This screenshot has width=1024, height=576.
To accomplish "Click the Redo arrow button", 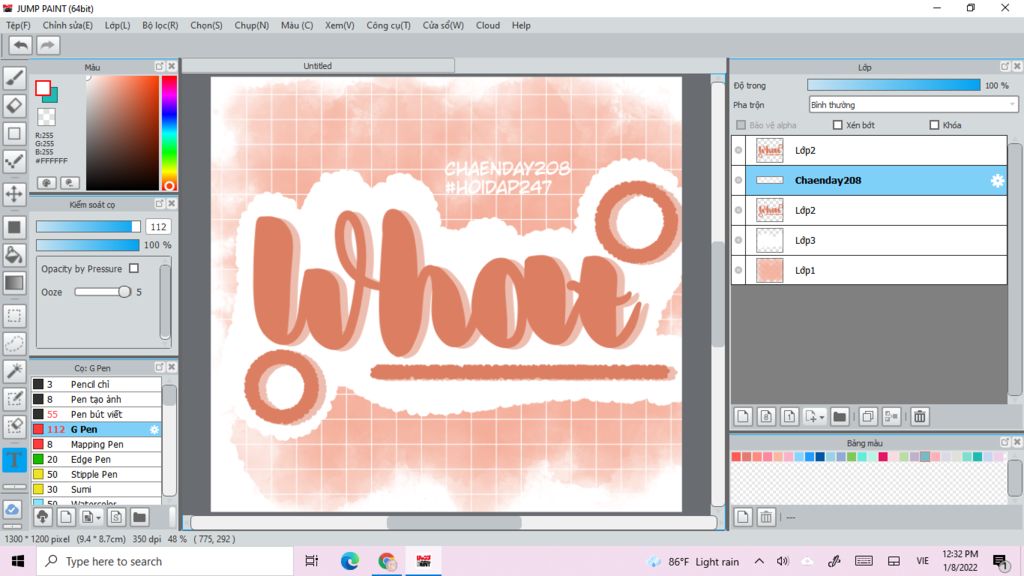I will (48, 45).
